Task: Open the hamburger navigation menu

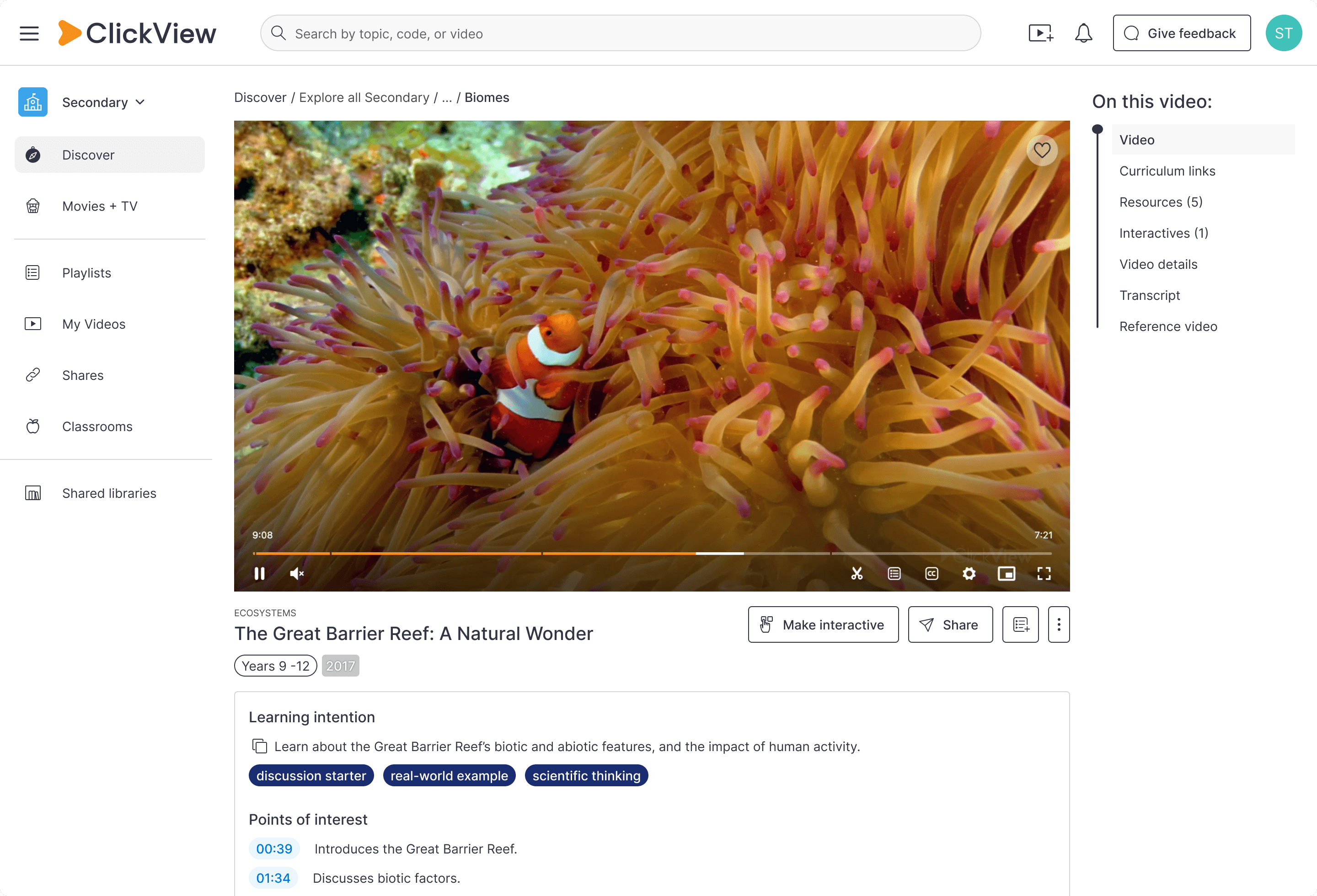Action: coord(29,33)
